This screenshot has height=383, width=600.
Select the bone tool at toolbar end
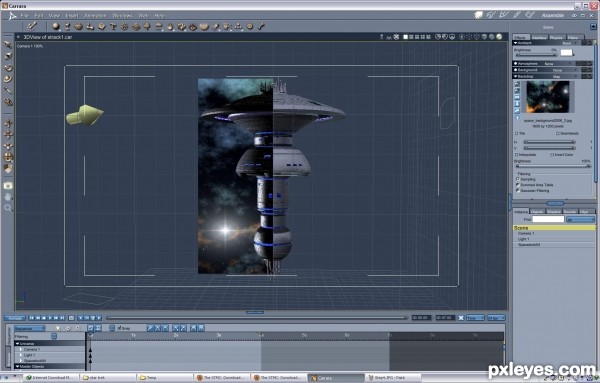coord(261,26)
